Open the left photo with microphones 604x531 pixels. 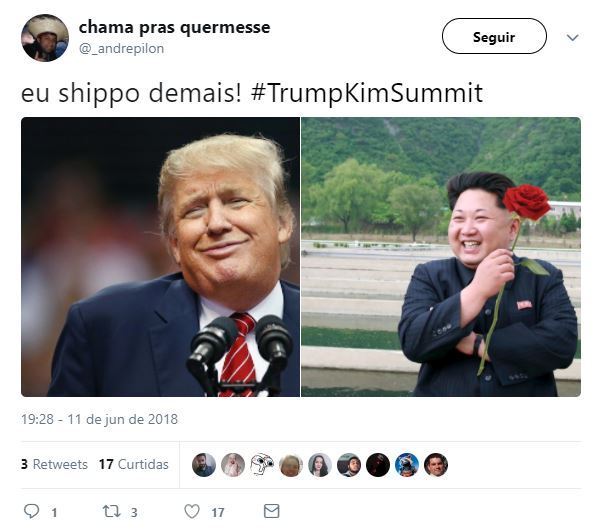tap(160, 257)
